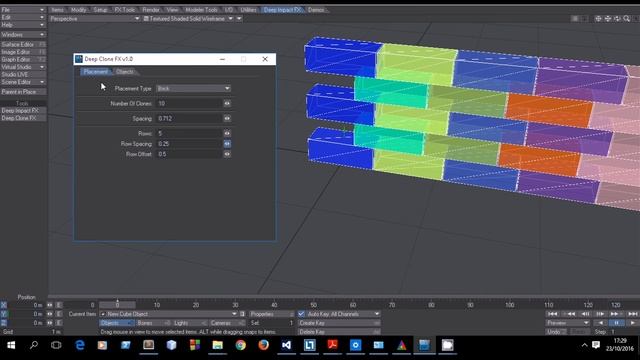
Task: Select the Placement tab in Deep Clone FX
Action: (96, 72)
